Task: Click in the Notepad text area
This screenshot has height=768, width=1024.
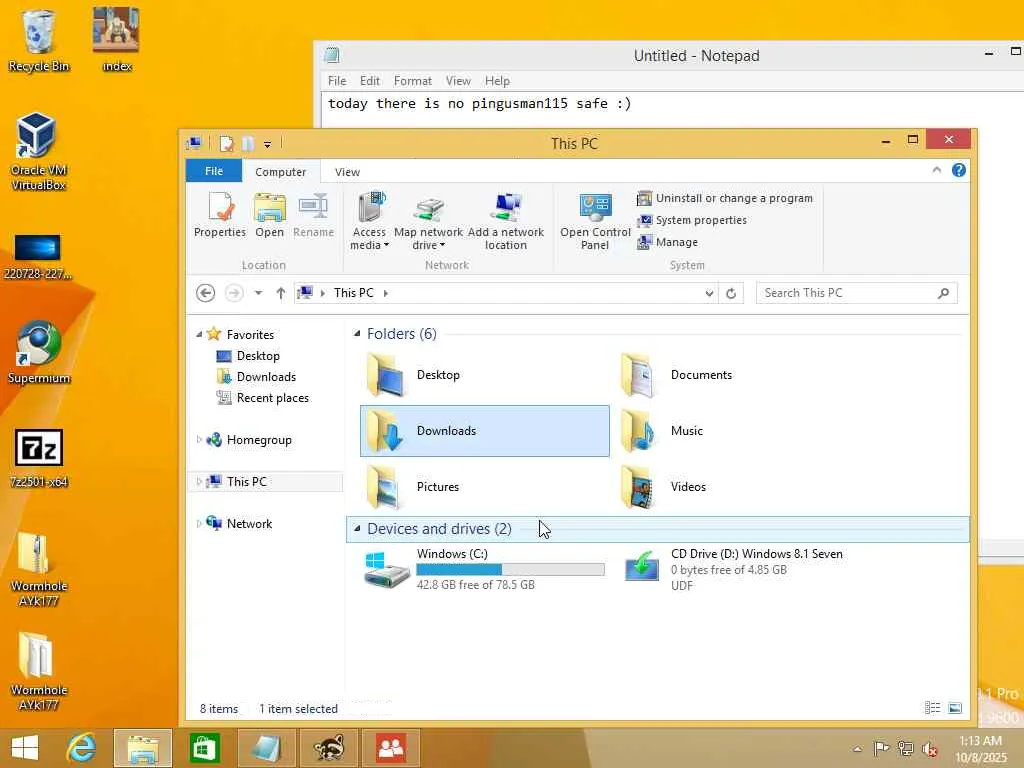Action: tap(673, 110)
